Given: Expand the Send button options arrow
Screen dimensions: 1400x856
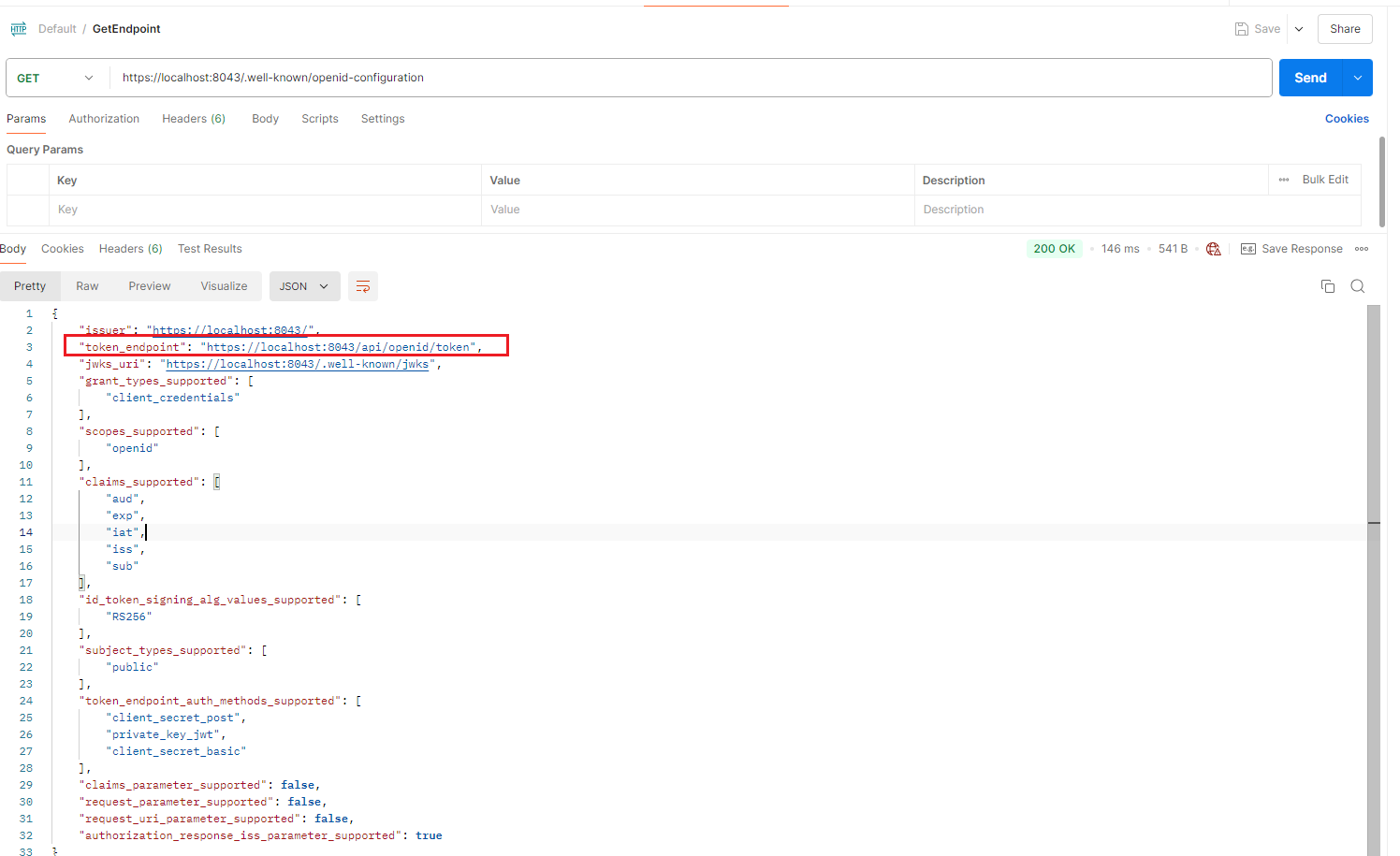Looking at the screenshot, I should point(1357,78).
